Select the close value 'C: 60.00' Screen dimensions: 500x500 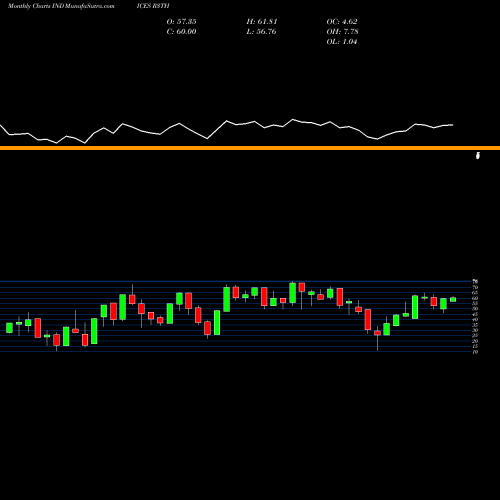181,31
